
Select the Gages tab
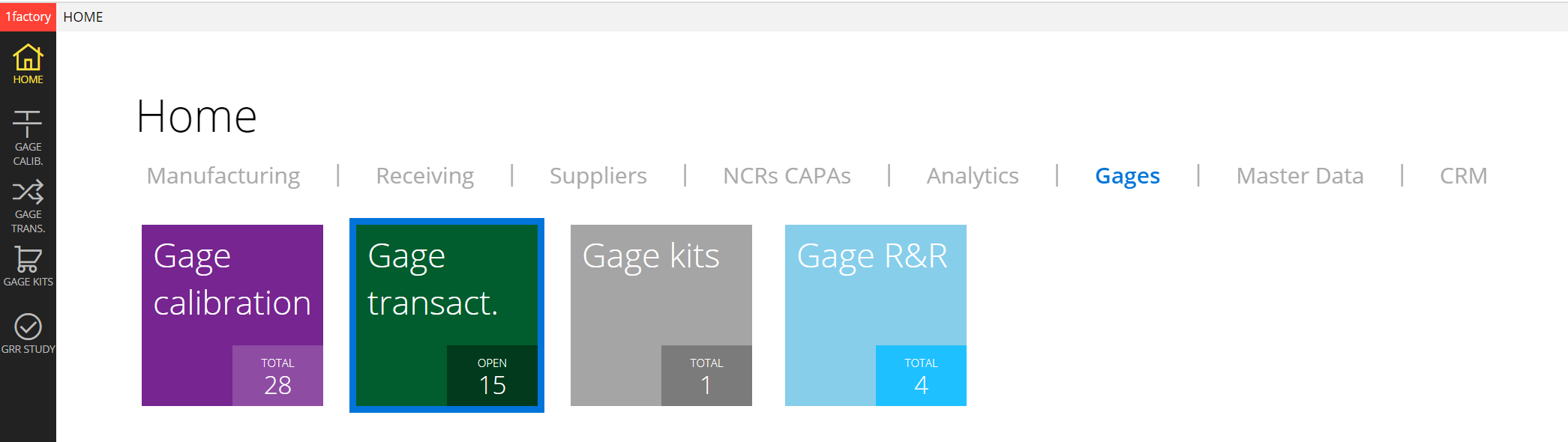pyautogui.click(x=1127, y=175)
